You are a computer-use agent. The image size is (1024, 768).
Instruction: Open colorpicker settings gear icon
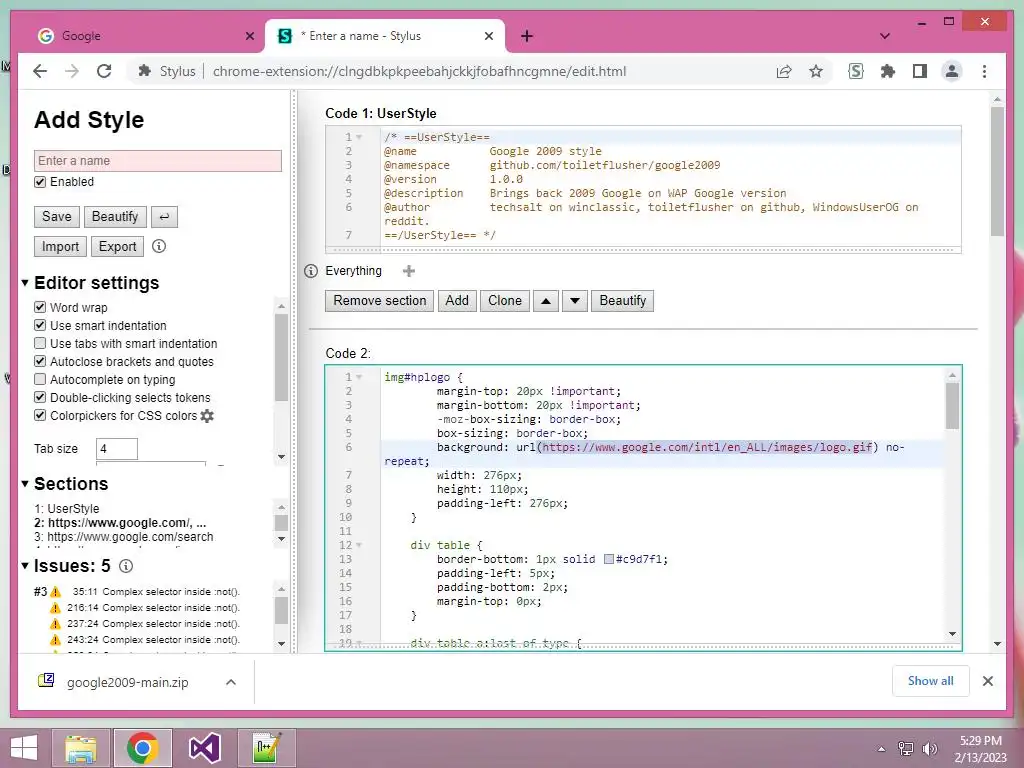pos(207,416)
